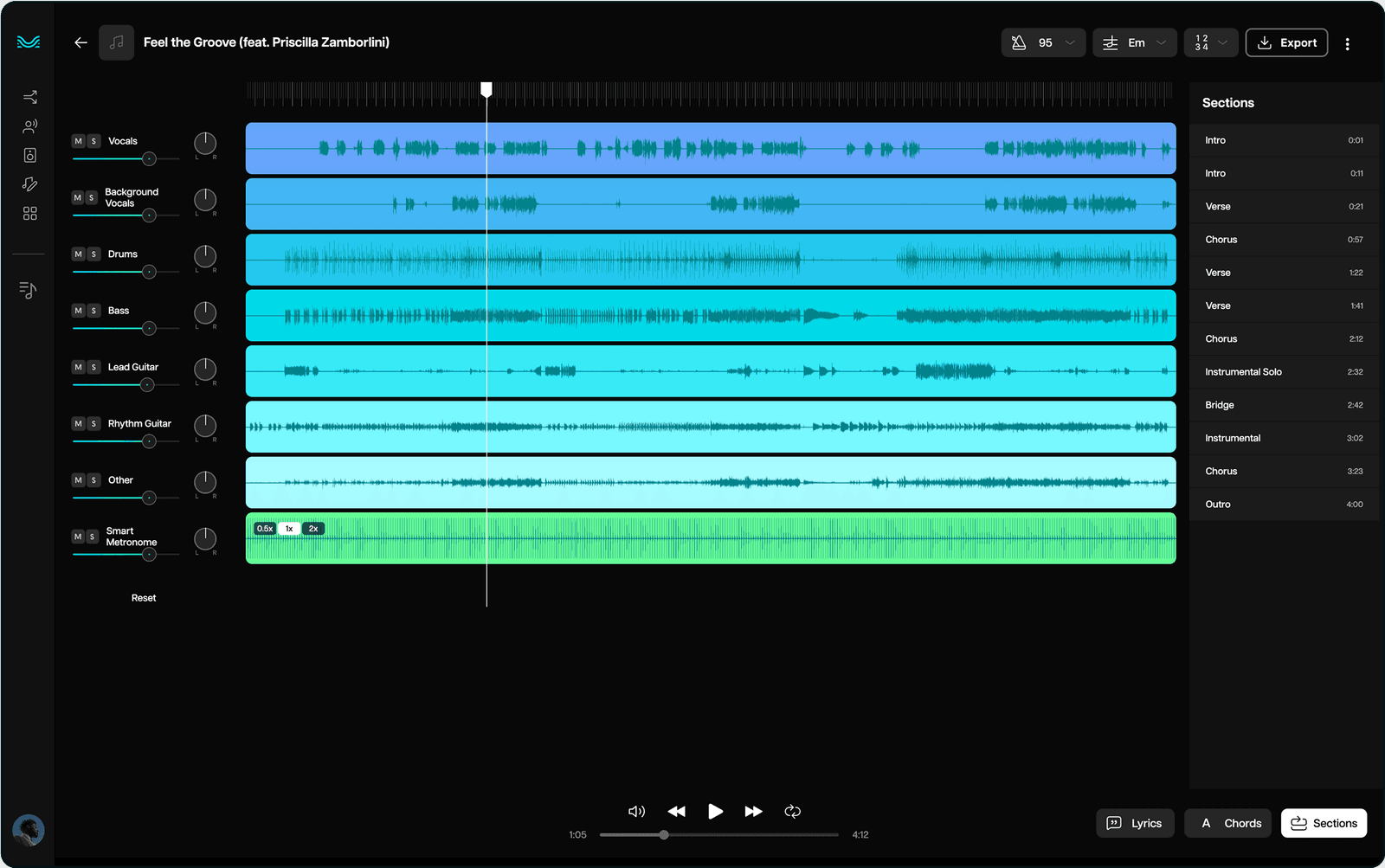The width and height of the screenshot is (1385, 868).
Task: Open the voice changer icon in sidebar
Action: coord(30,126)
